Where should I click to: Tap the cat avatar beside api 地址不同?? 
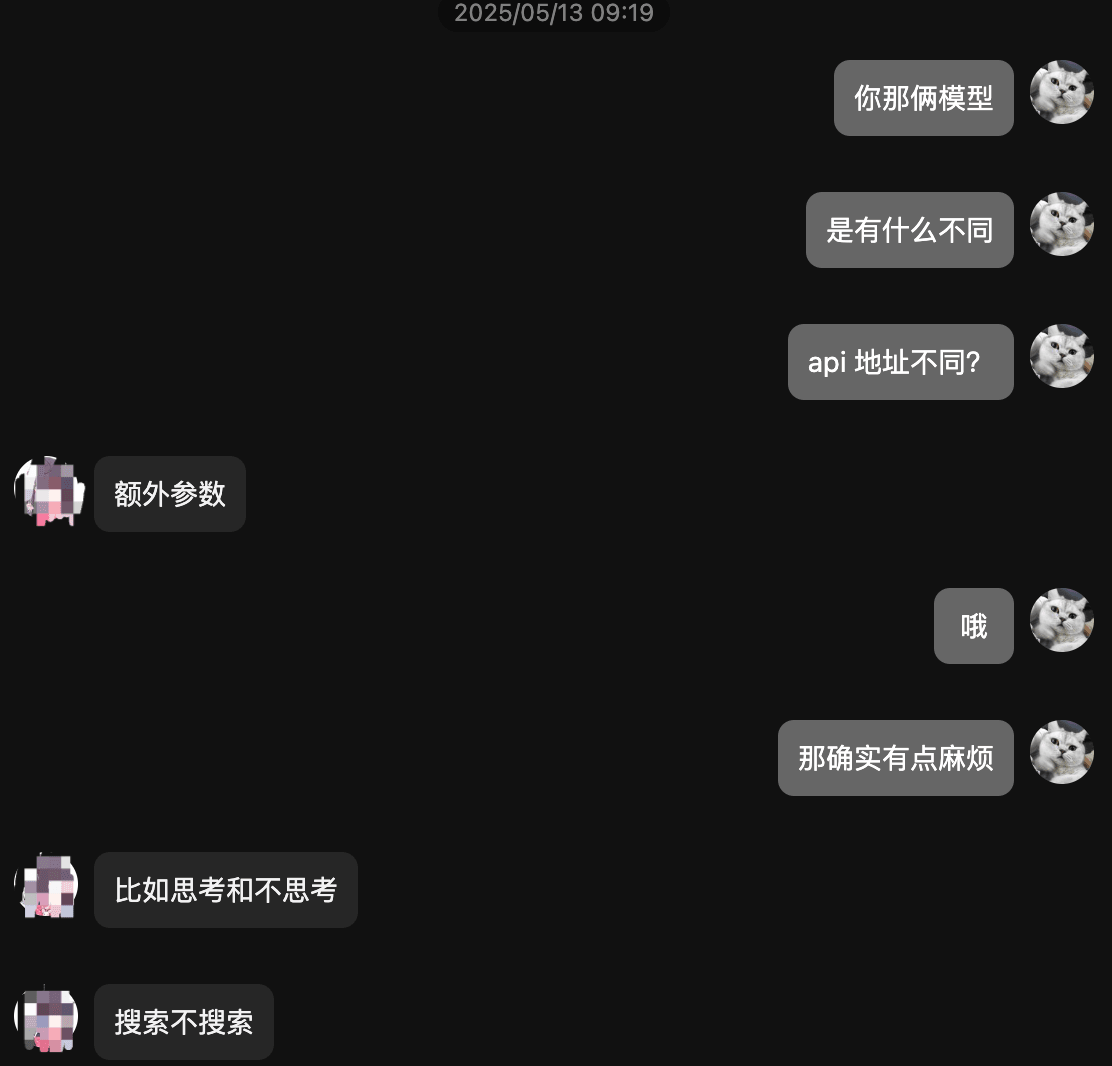click(1062, 356)
